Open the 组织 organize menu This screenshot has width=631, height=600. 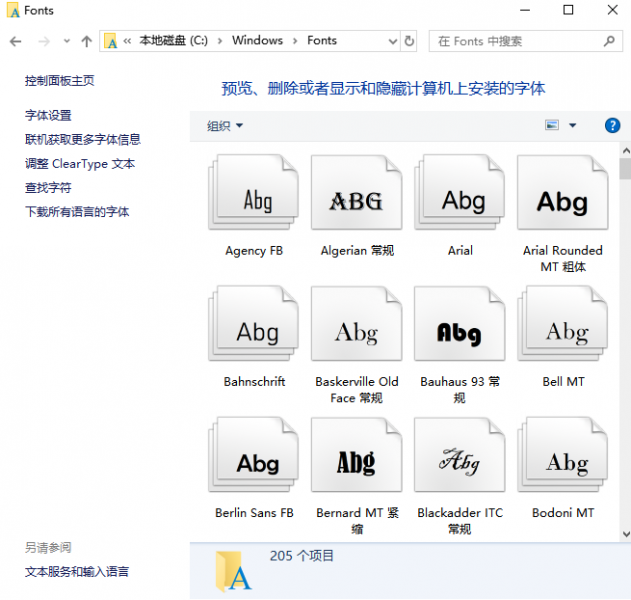[225, 126]
